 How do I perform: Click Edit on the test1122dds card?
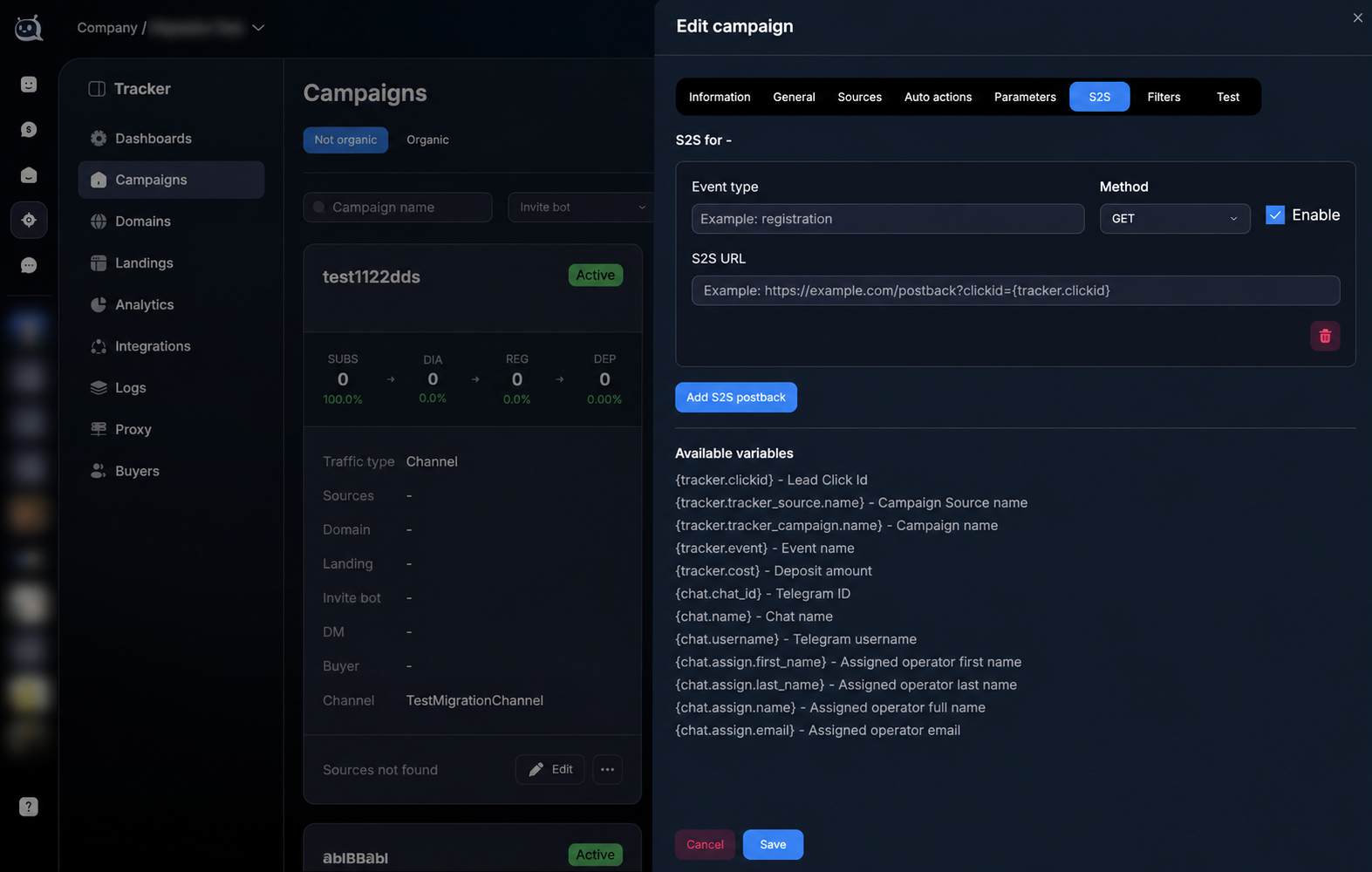pos(550,769)
